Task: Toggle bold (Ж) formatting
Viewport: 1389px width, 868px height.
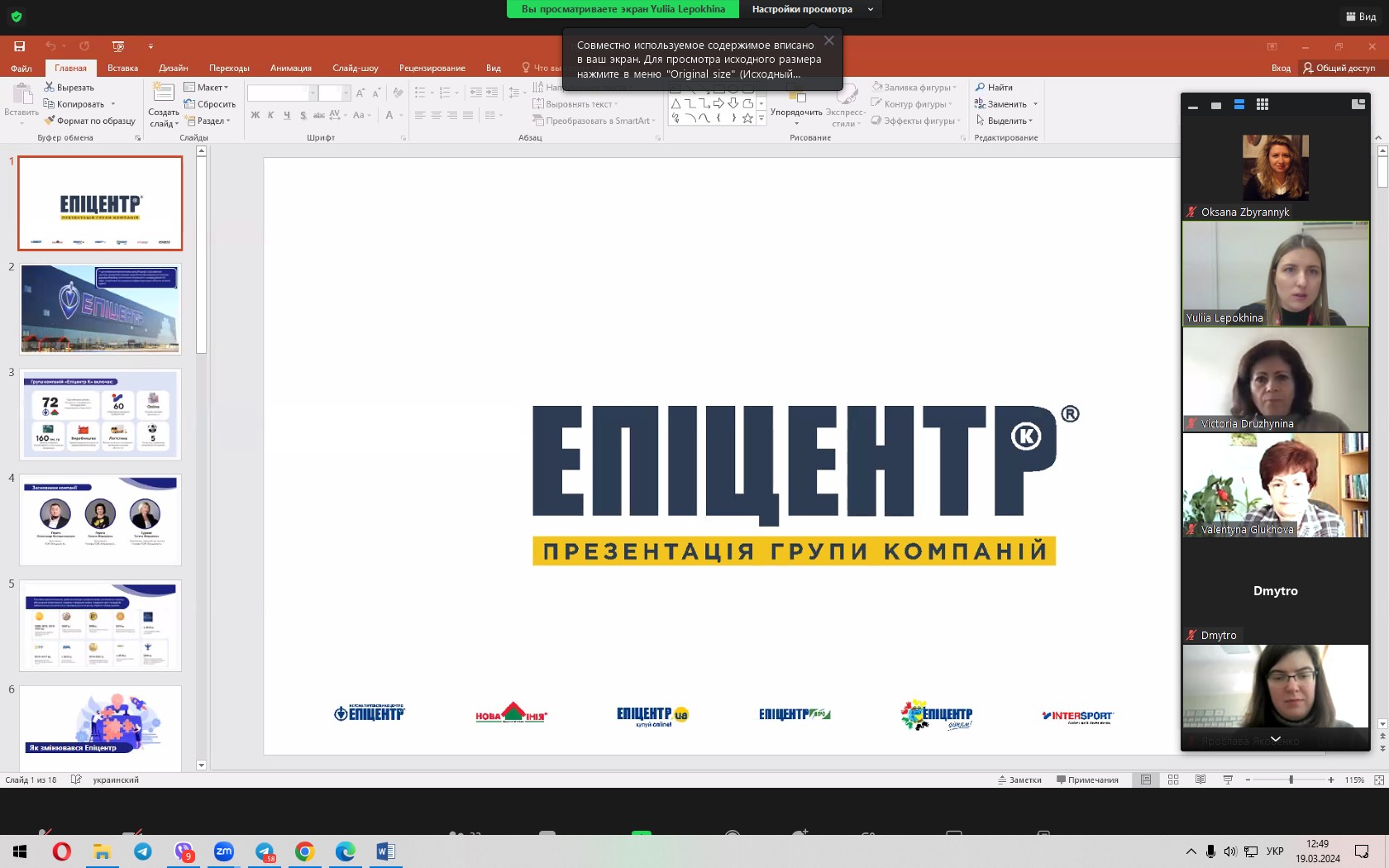Action: 255,115
